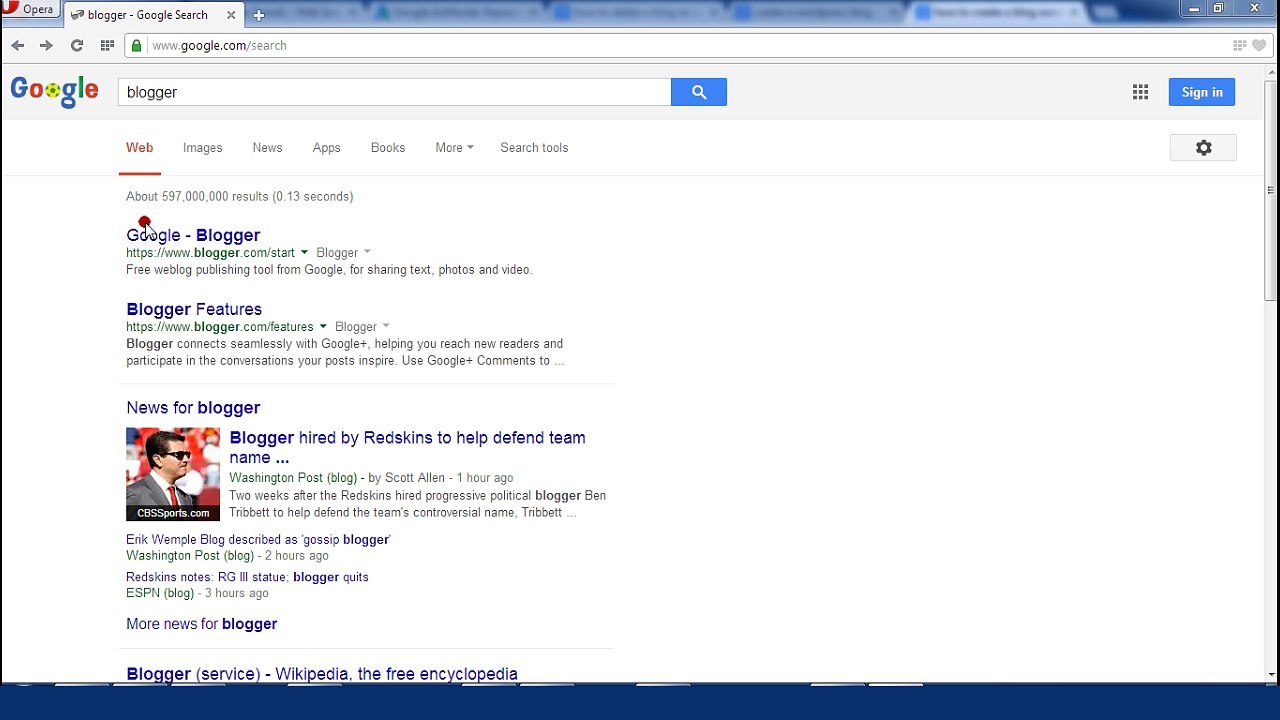The height and width of the screenshot is (720, 1280).
Task: Click the scrollbar down arrow
Action: pyautogui.click(x=1270, y=675)
